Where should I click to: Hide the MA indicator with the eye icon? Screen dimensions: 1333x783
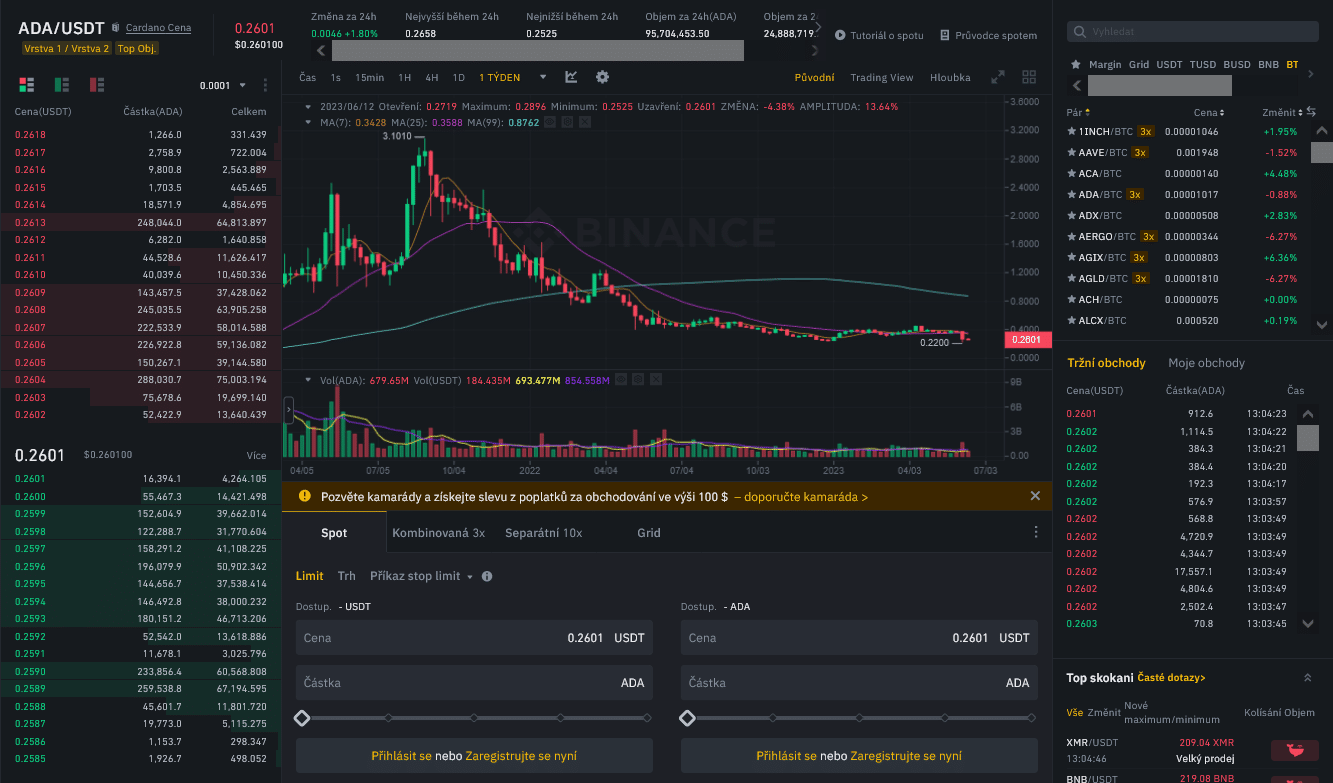point(549,122)
